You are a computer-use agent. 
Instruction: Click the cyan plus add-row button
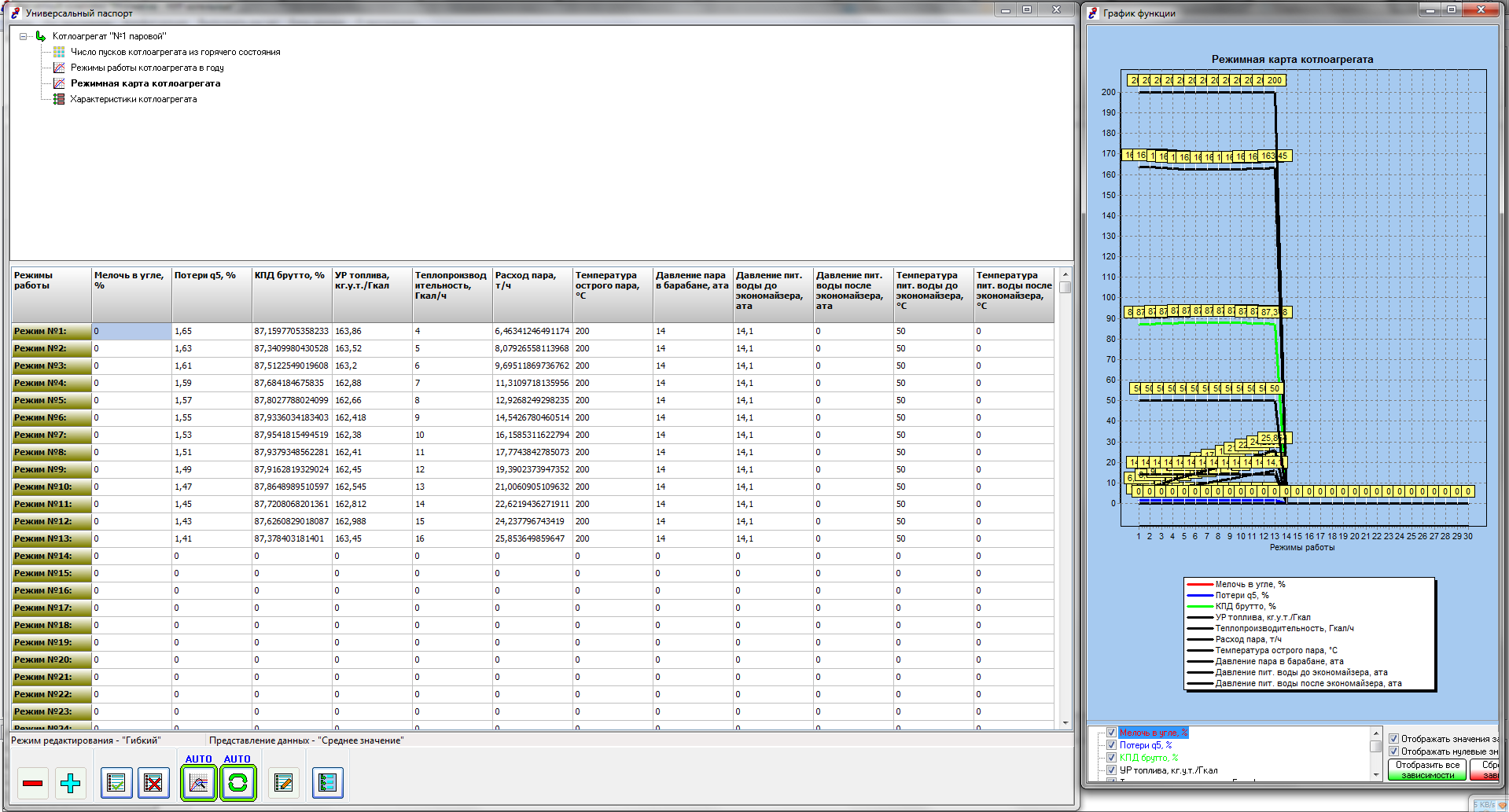[71, 783]
